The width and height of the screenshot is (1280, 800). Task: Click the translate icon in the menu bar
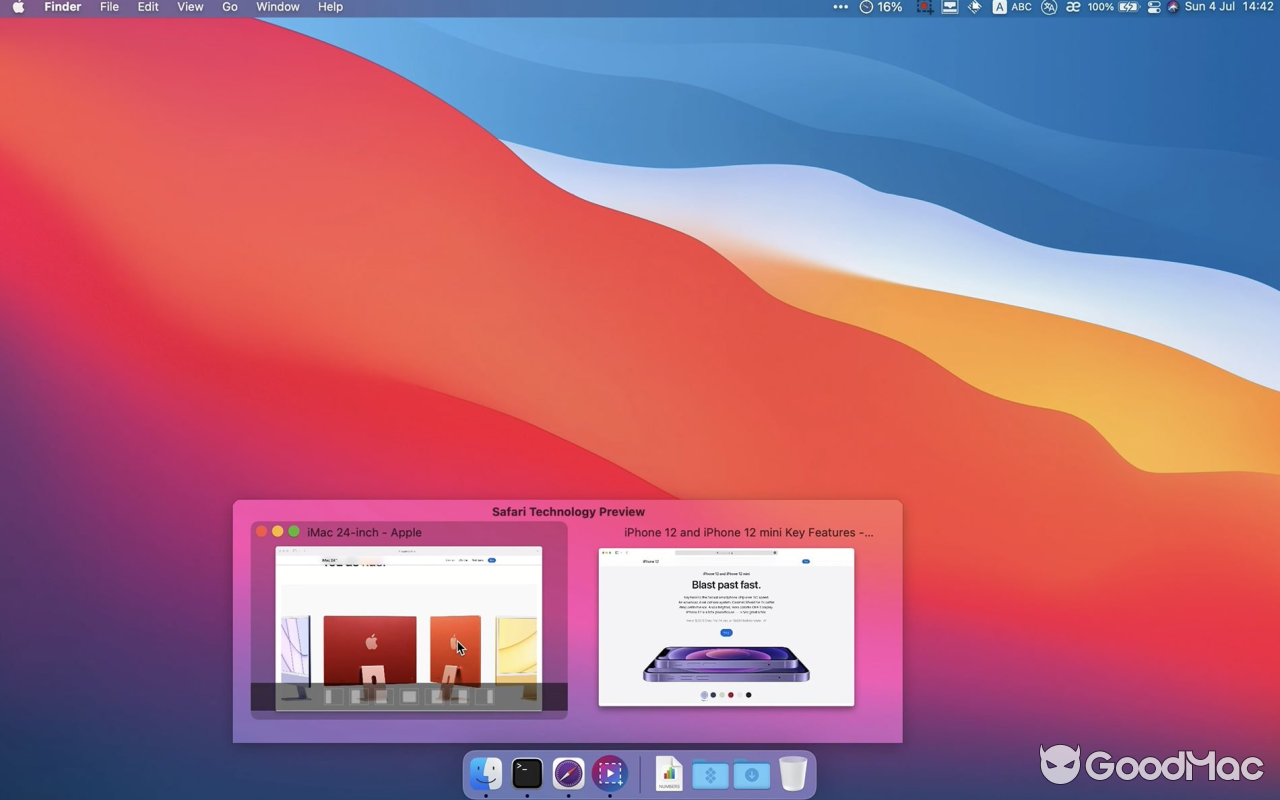[1048, 7]
